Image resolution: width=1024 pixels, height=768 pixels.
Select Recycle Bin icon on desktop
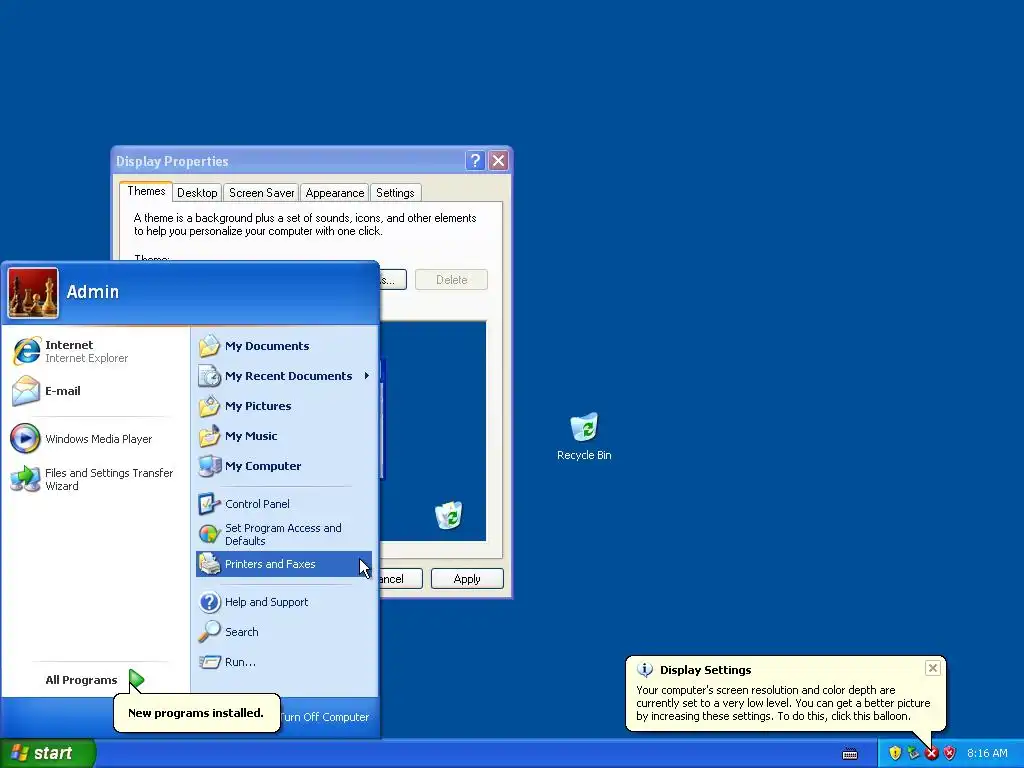[x=584, y=436]
